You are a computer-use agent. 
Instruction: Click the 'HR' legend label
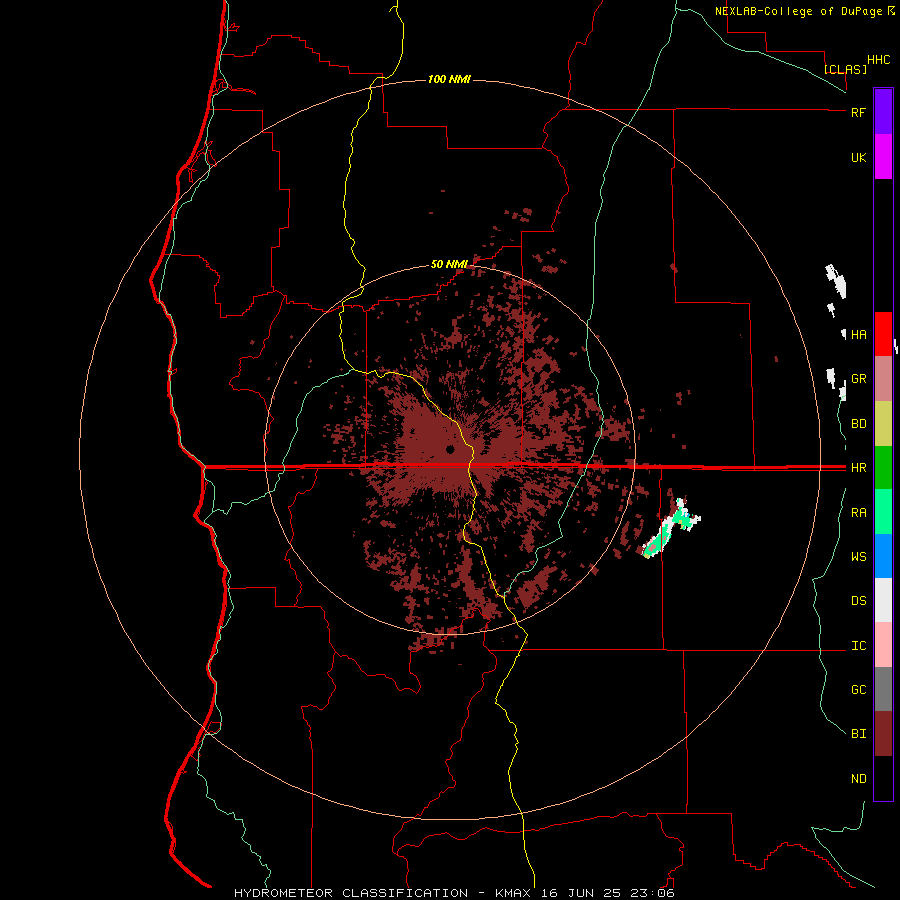tap(858, 468)
